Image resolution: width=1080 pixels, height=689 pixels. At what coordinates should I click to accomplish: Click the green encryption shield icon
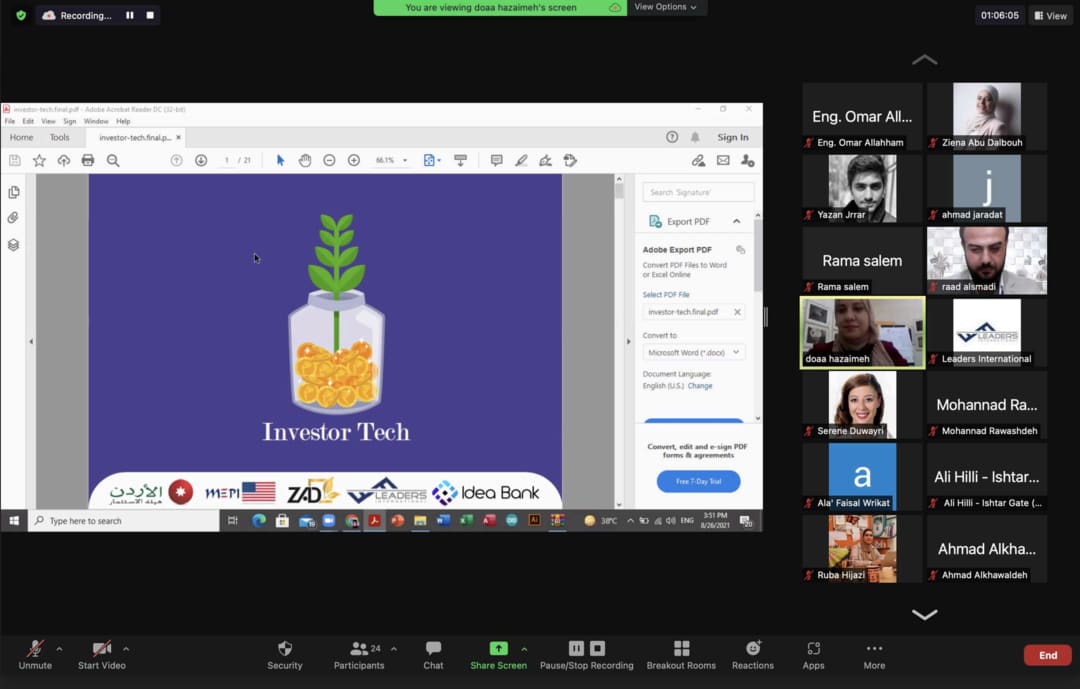pos(21,15)
